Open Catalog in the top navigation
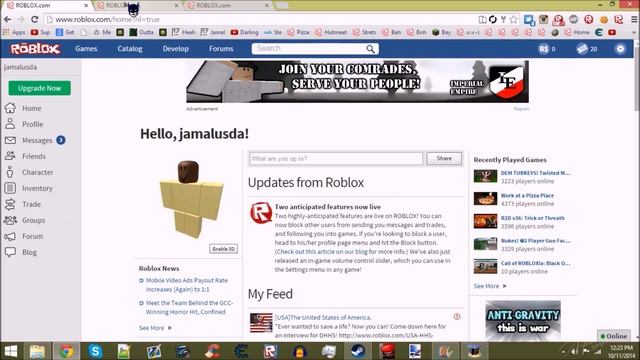Viewport: 640px width, 360px height. [130, 49]
